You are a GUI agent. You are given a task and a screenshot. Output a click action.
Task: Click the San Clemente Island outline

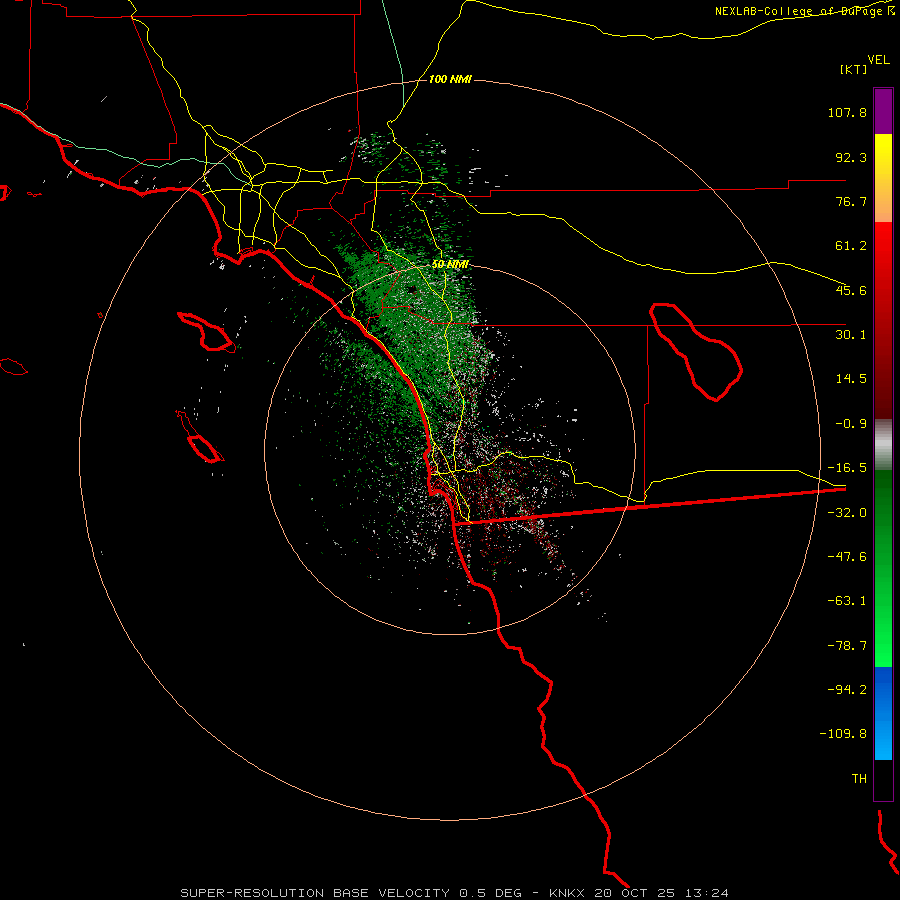point(199,436)
